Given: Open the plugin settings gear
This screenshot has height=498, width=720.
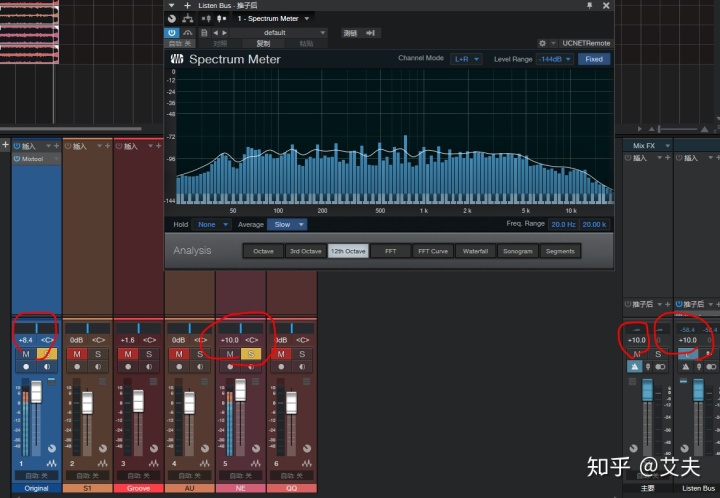Looking at the screenshot, I should click(542, 43).
